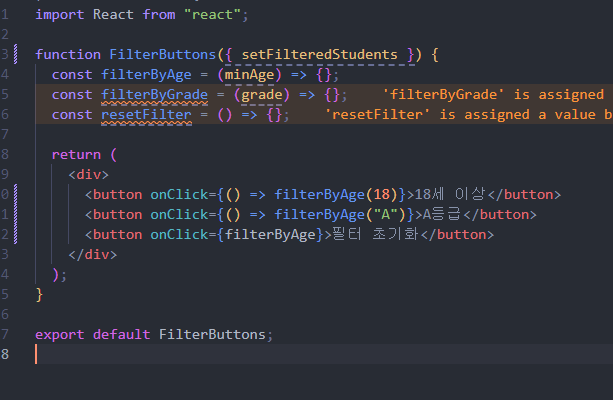Screen dimensions: 613x400
Task: Click the minAge parameter
Action: (249, 74)
